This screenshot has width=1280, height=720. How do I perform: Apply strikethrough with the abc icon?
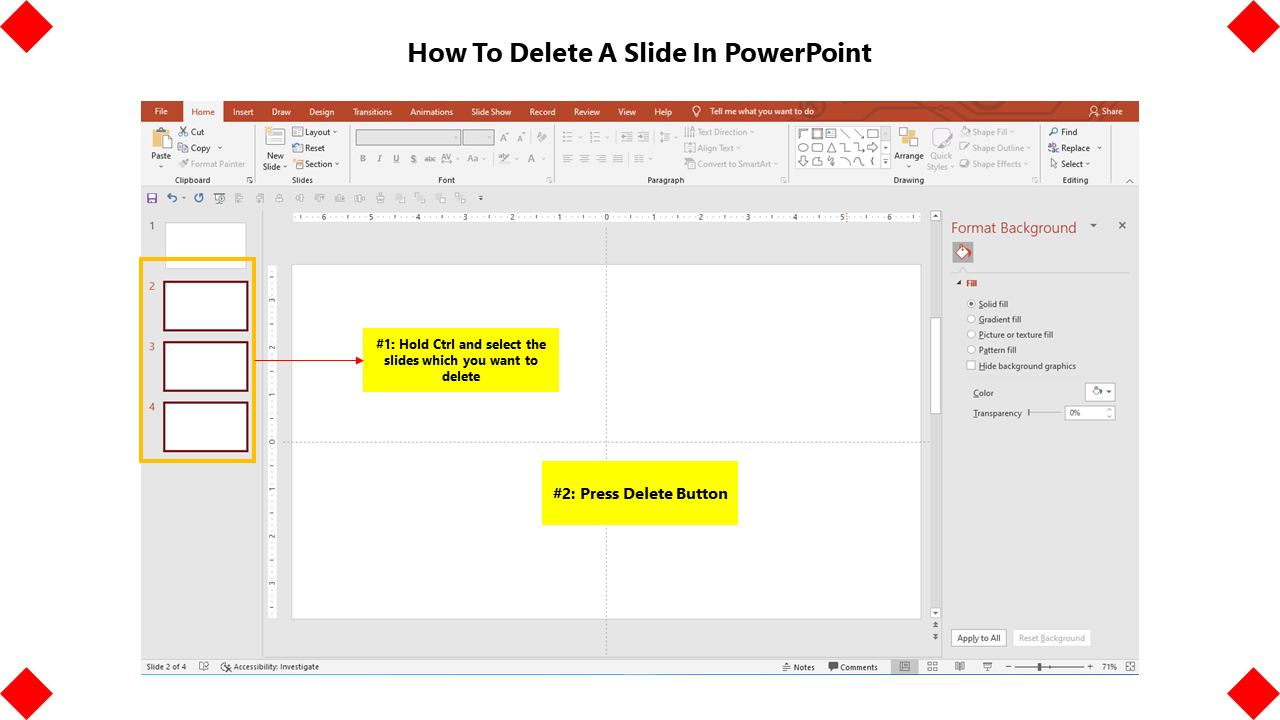(430, 159)
